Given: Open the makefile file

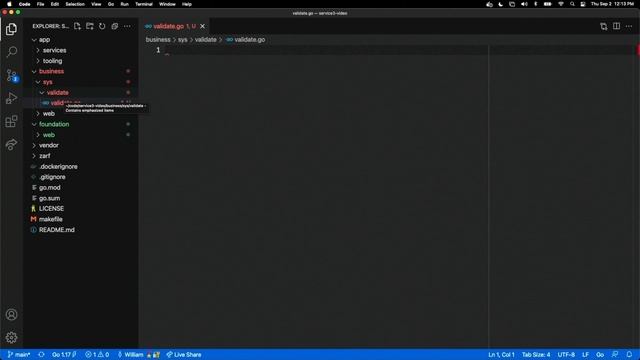Looking at the screenshot, I should point(81,219).
